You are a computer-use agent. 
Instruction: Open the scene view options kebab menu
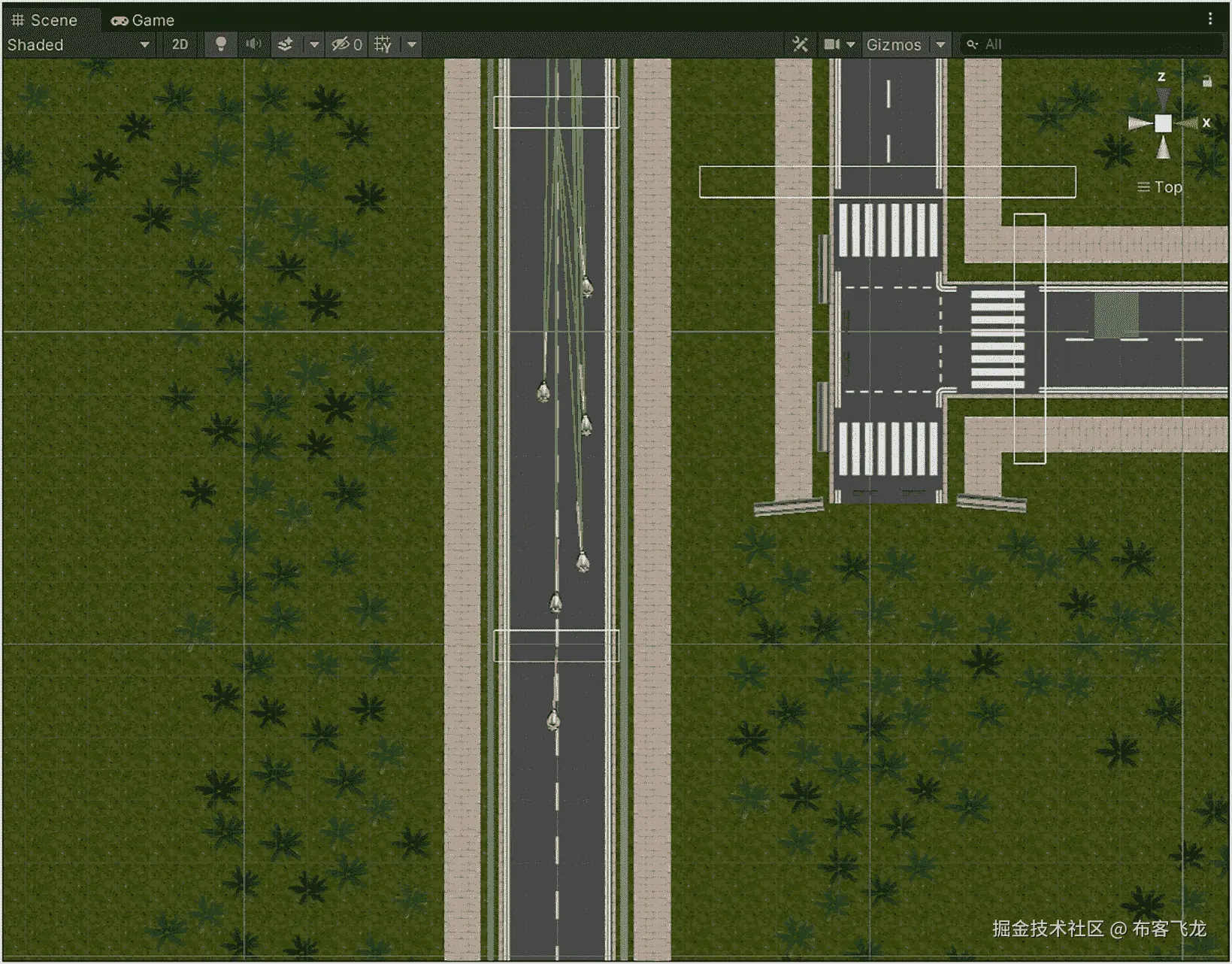pyautogui.click(x=1211, y=18)
